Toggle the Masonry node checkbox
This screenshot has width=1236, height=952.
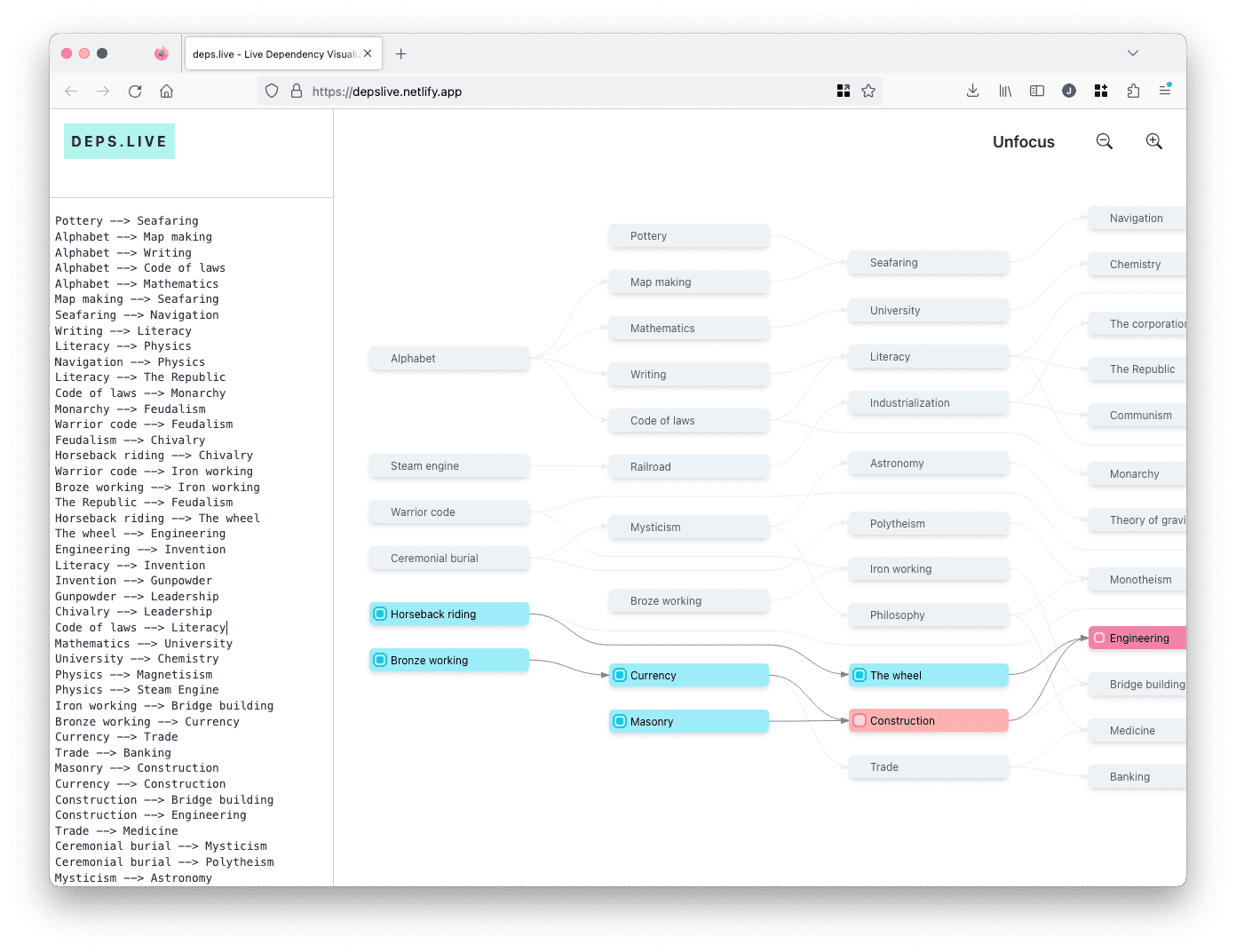tap(620, 721)
